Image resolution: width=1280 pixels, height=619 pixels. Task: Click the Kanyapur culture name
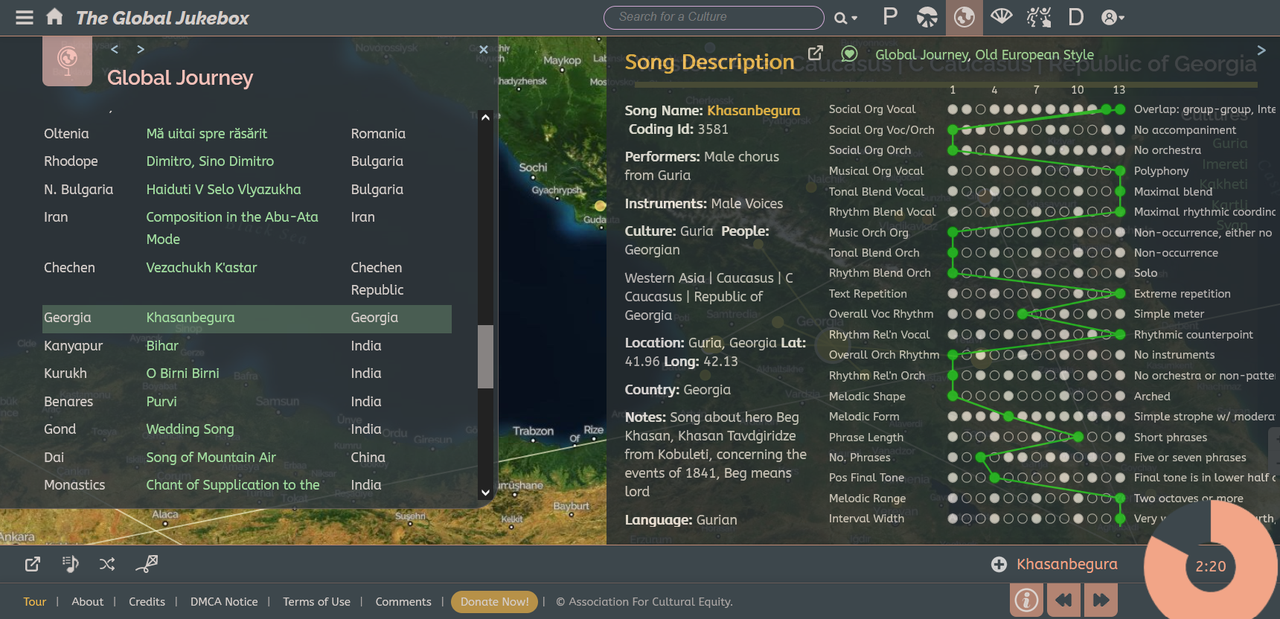coord(73,346)
